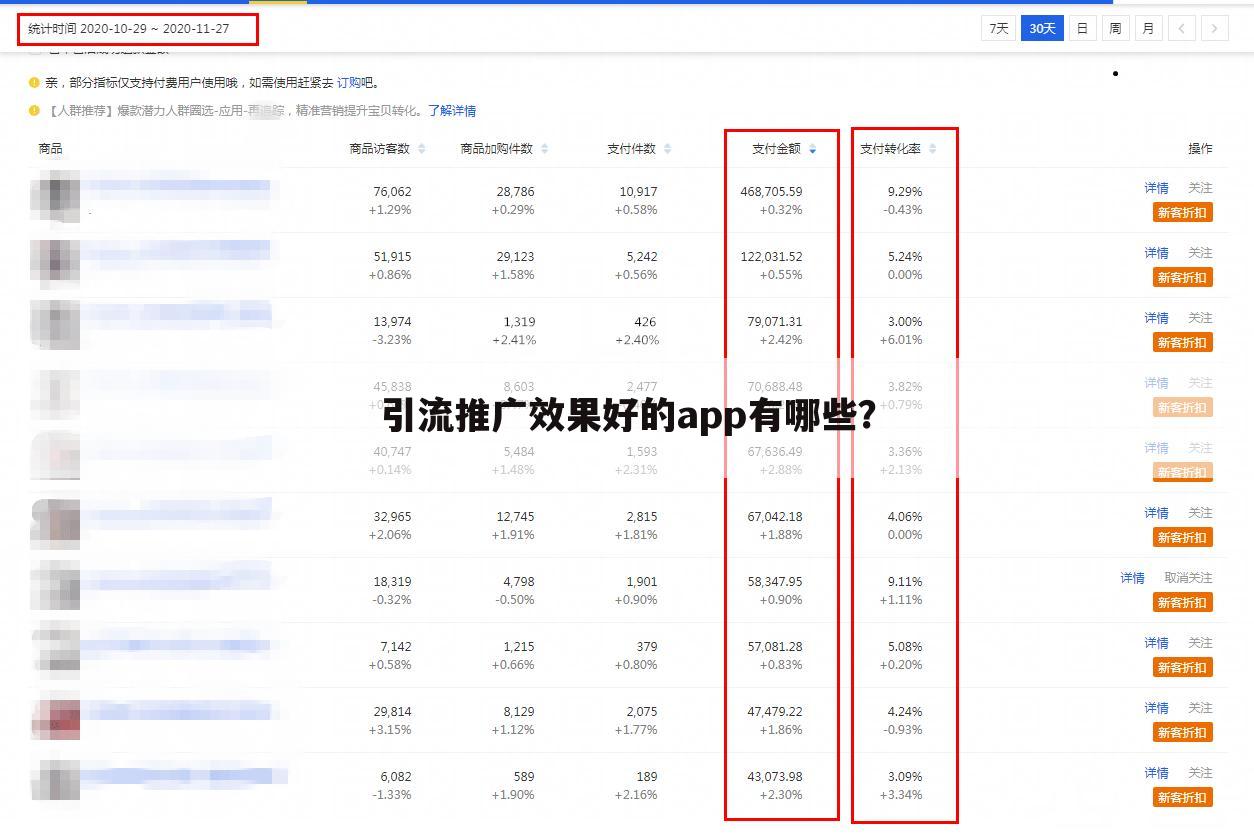Sort by 支付件数 column
This screenshot has width=1254, height=837.
(639, 149)
